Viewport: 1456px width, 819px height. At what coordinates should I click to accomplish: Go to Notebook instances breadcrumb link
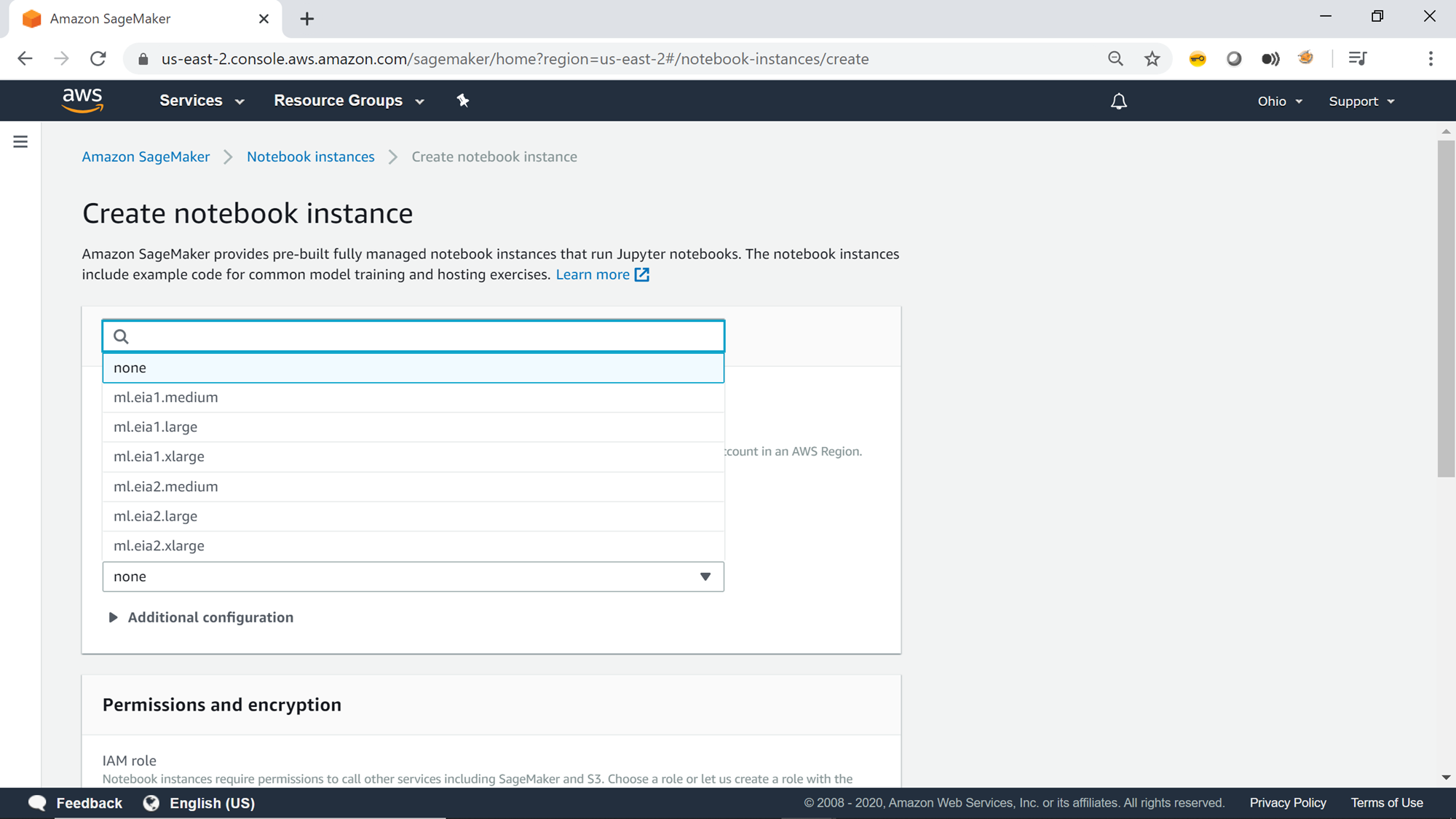click(310, 157)
